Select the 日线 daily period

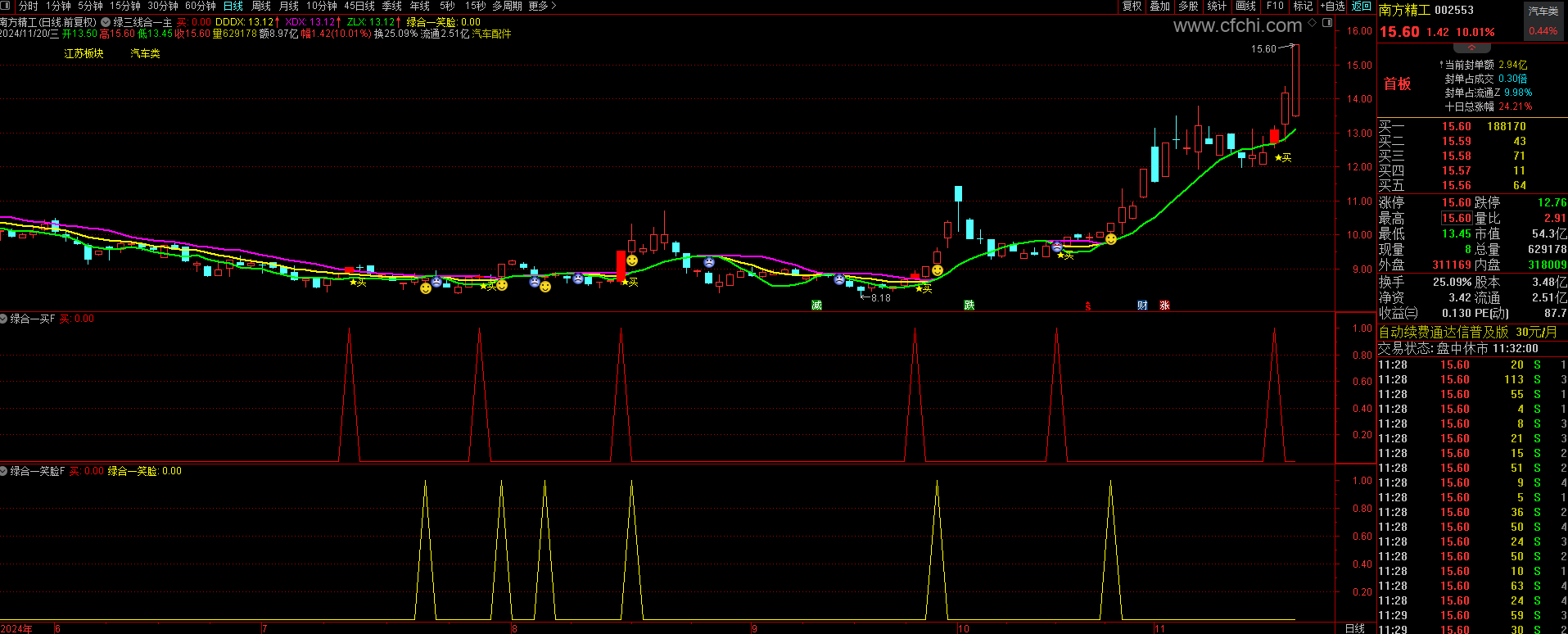point(233,6)
